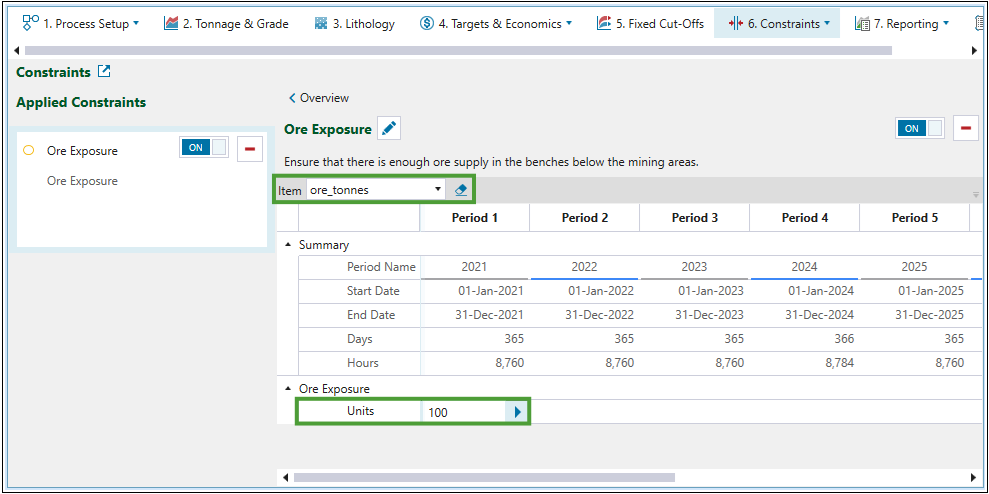Viewport: 989px width, 494px height.
Task: Expand the Constraints tab dropdown arrow
Action: click(x=826, y=24)
